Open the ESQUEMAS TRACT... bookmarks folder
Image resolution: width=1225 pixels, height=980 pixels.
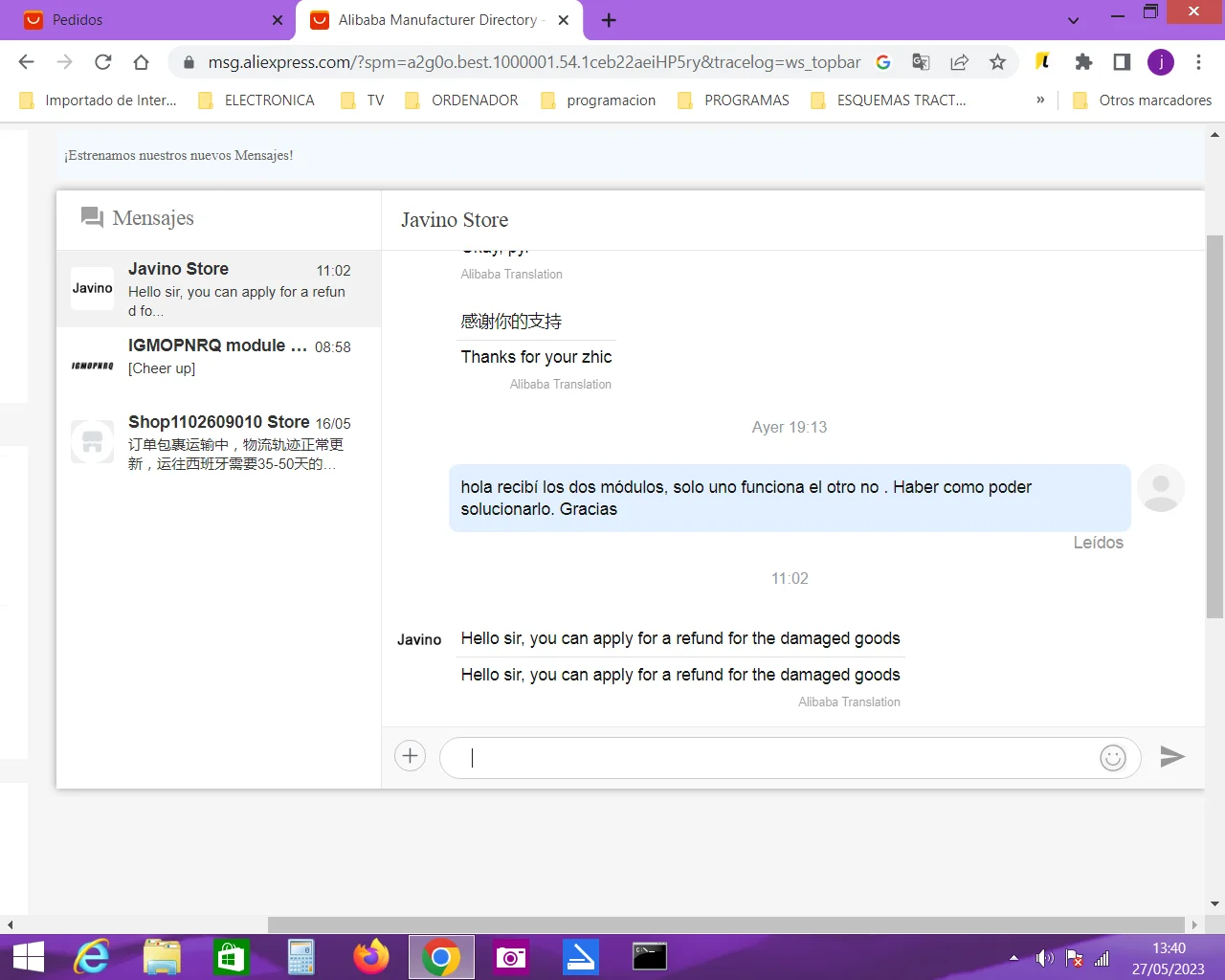click(889, 100)
